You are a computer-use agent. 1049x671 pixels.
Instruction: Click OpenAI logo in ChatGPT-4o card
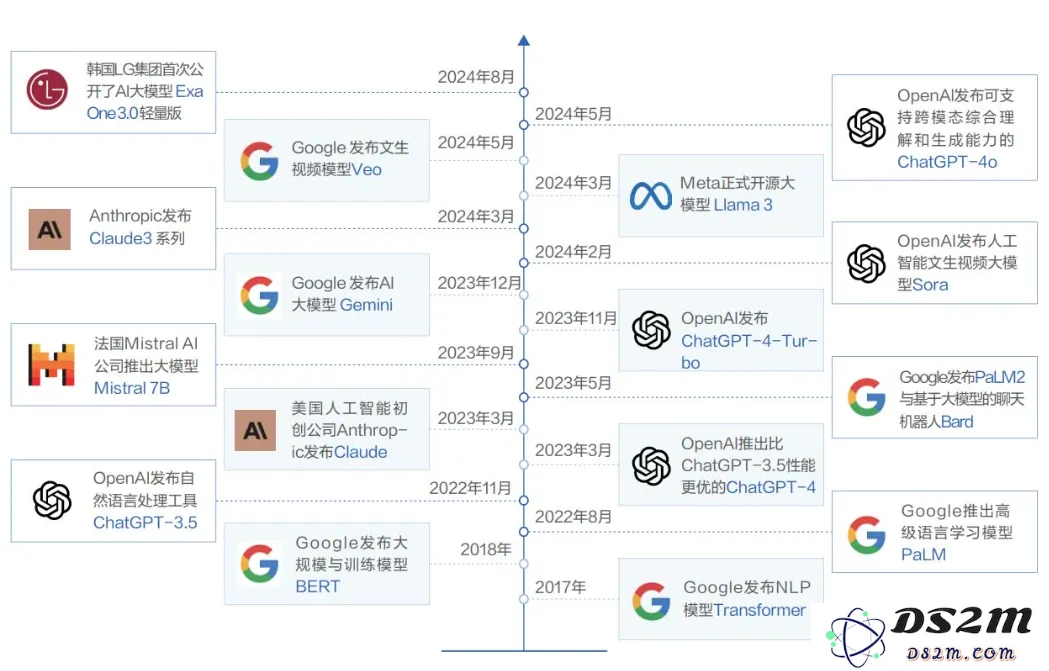866,128
